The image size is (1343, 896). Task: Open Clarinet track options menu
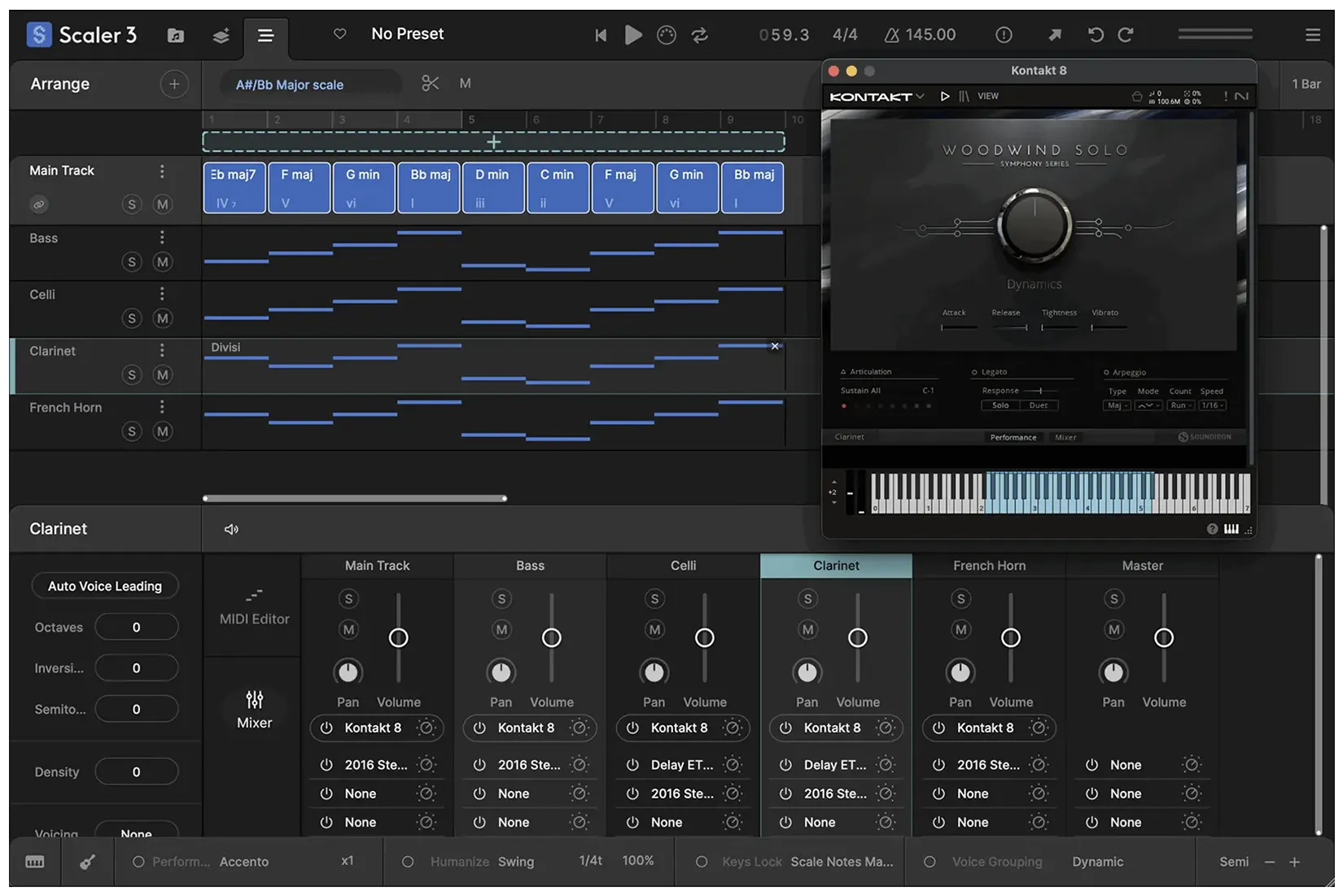pyautogui.click(x=162, y=351)
